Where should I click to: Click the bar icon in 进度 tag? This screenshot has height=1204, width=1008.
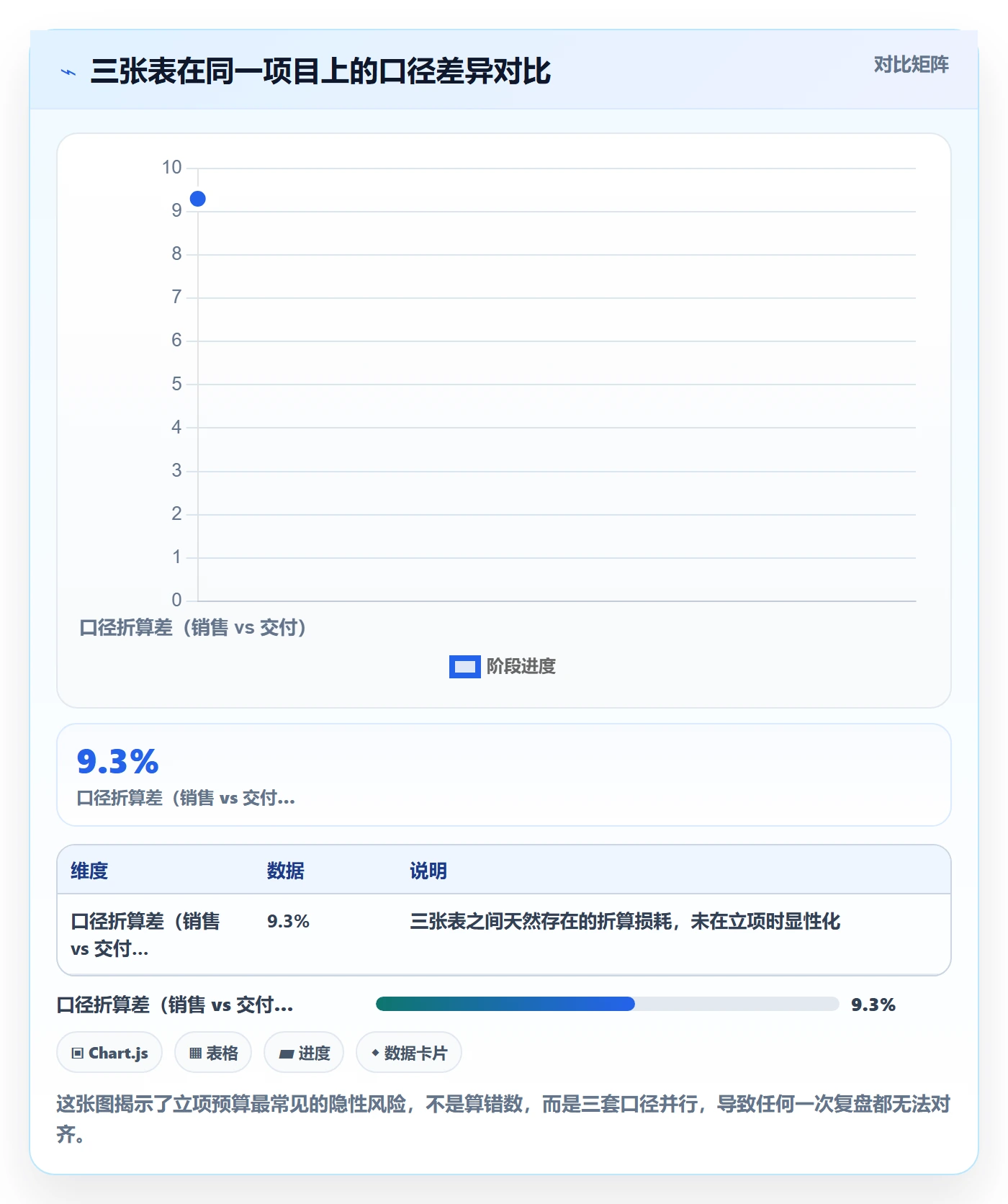[x=287, y=1053]
